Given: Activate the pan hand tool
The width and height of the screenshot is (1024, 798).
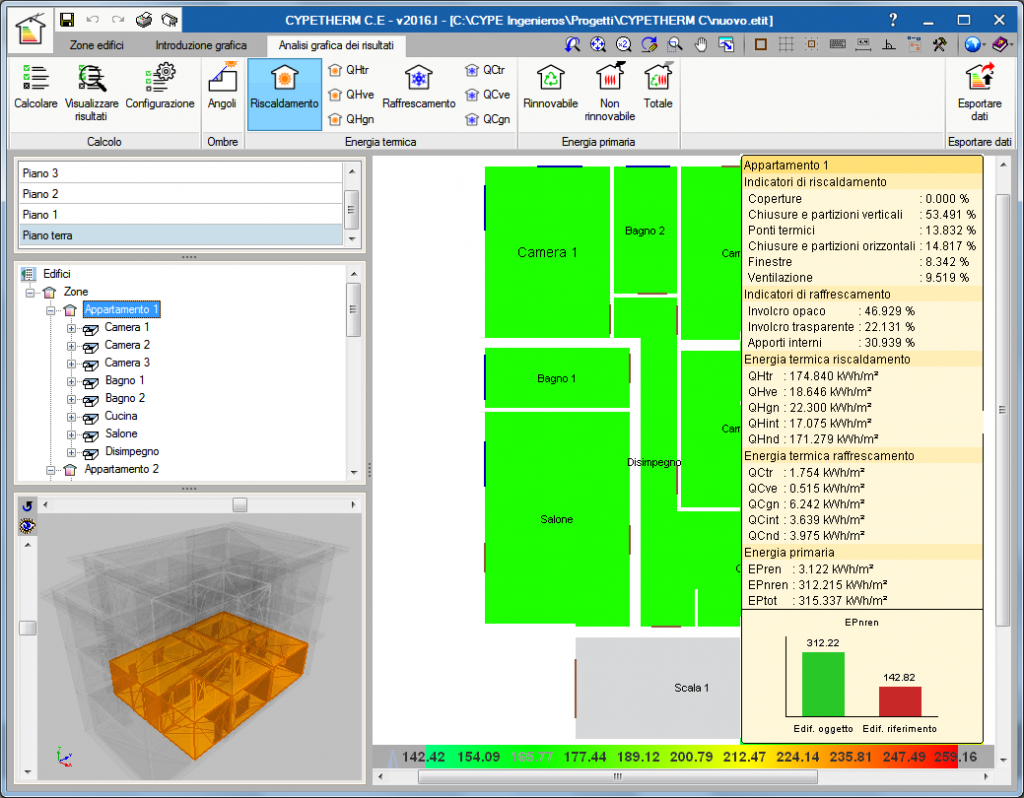Looking at the screenshot, I should click(x=701, y=44).
